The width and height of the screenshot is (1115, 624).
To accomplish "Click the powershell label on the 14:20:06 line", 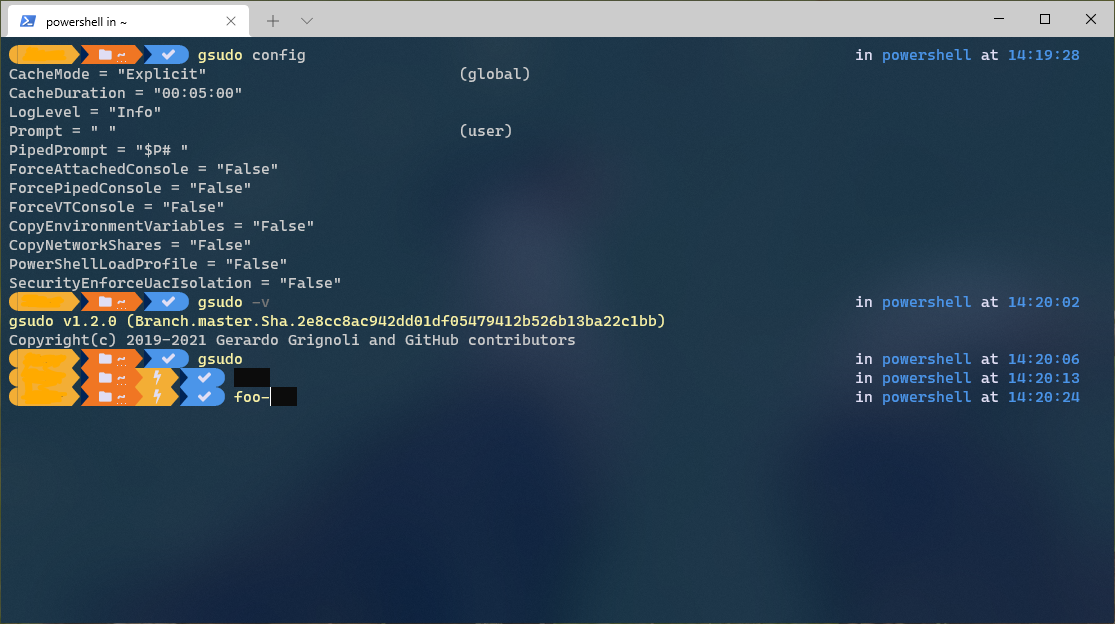I will pos(926,358).
